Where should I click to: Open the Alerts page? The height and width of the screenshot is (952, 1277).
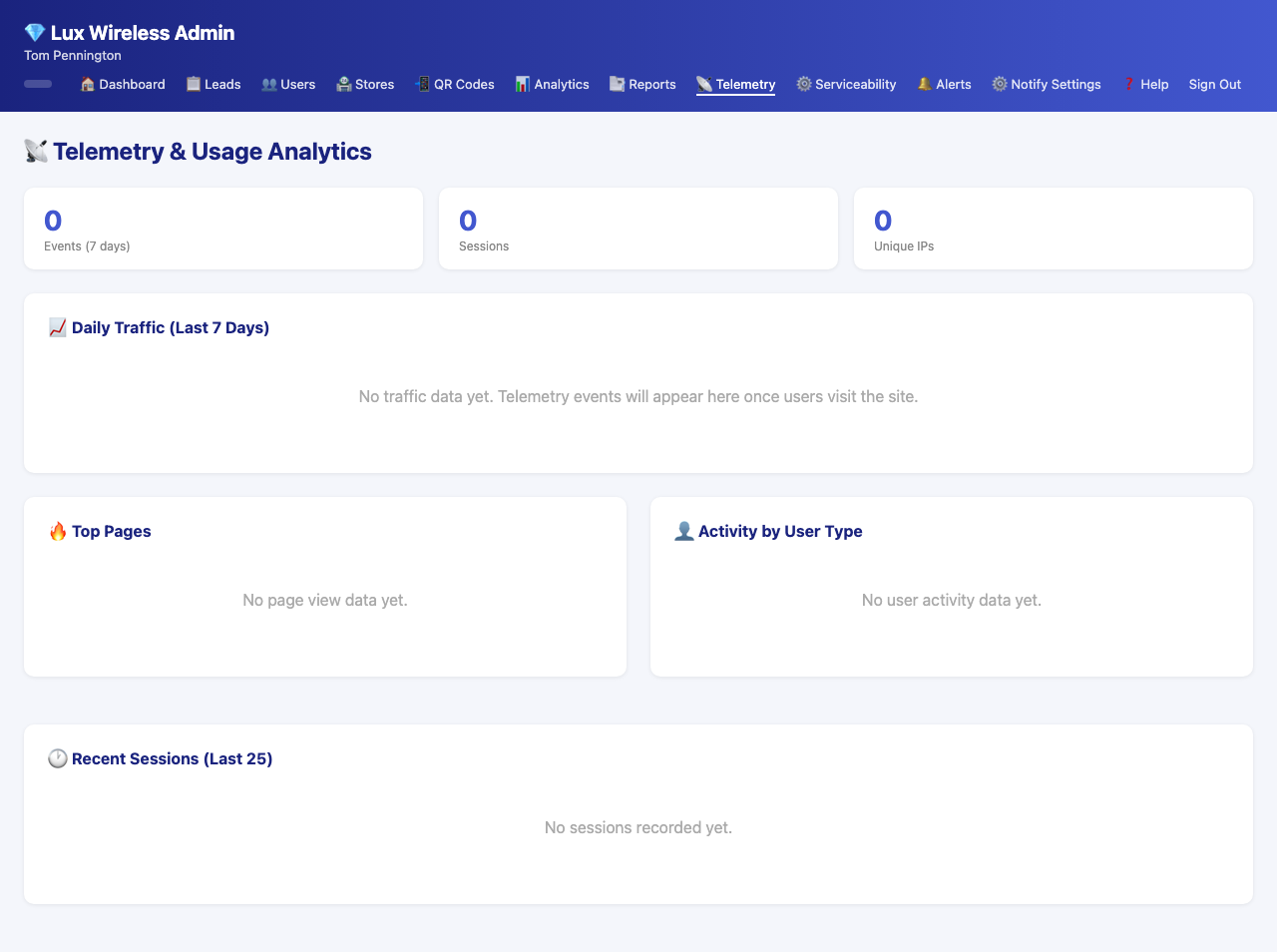coord(944,85)
